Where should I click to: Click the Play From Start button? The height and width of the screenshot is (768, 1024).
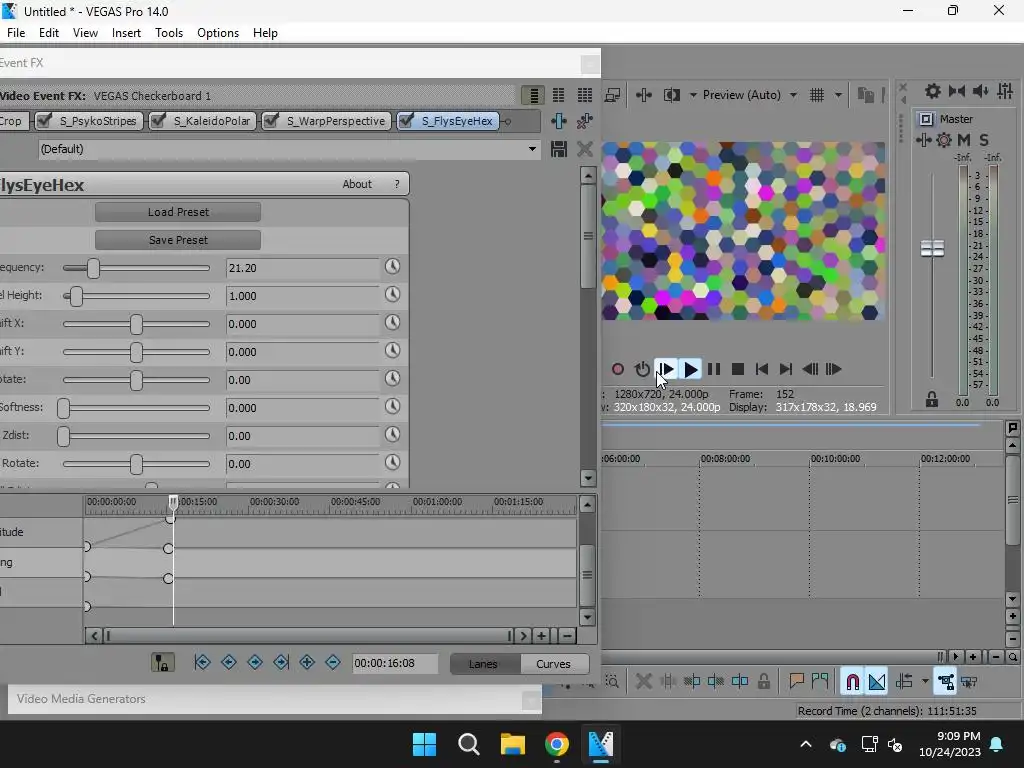[x=666, y=369]
